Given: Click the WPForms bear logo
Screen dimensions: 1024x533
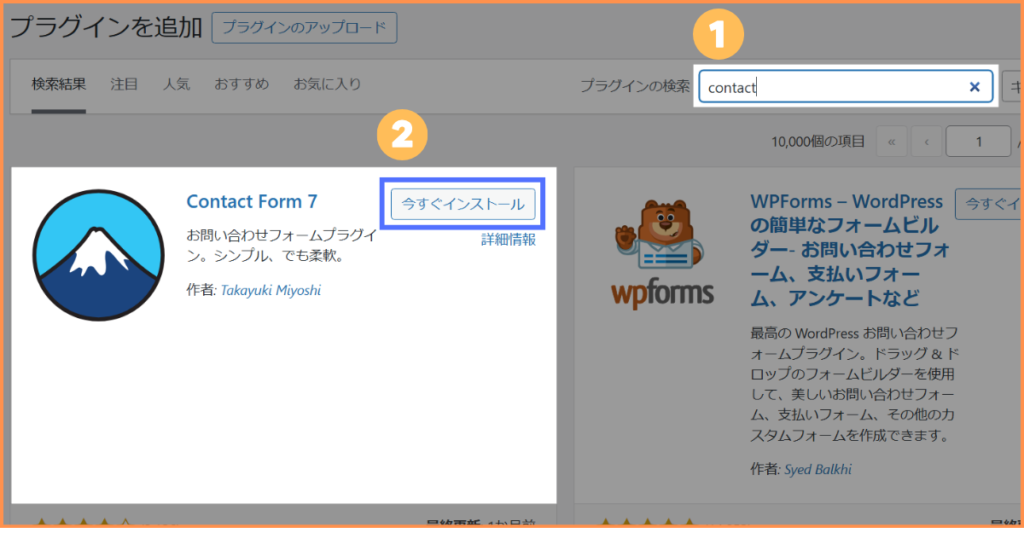Looking at the screenshot, I should coord(662,255).
